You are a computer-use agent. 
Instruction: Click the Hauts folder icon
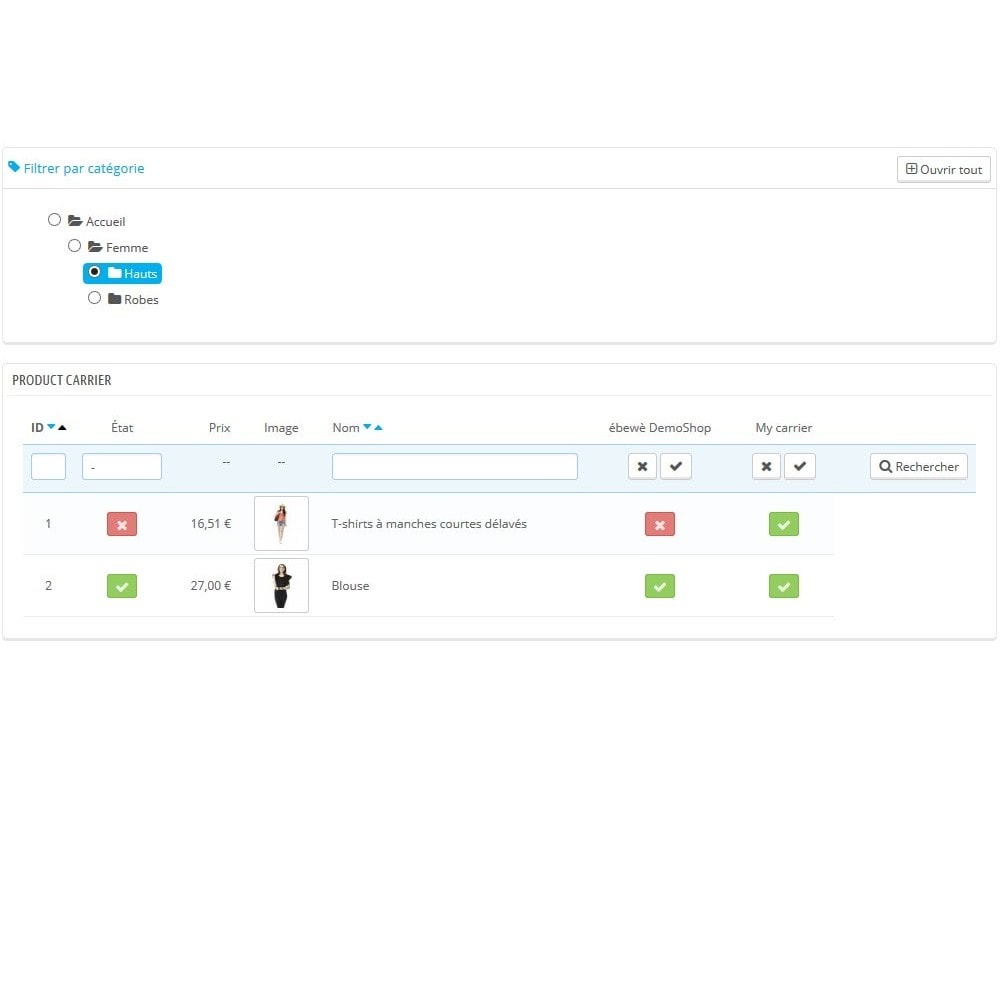pyautogui.click(x=115, y=273)
